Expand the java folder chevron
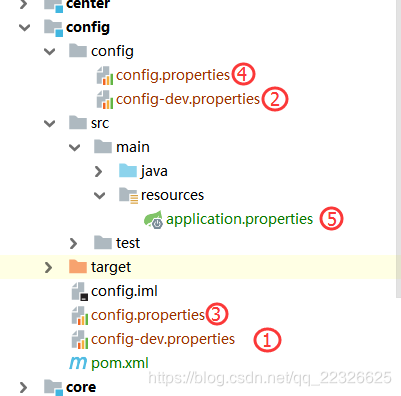Image resolution: width=401 pixels, height=396 pixels. pos(99,171)
